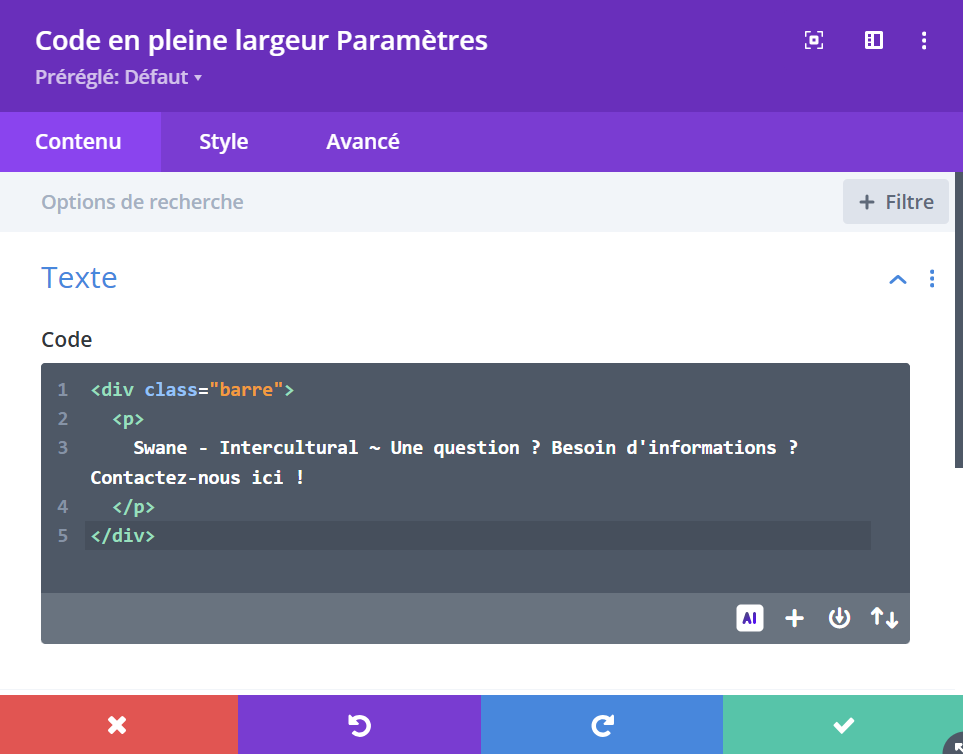Open the header three-dot options menu

pyautogui.click(x=924, y=41)
